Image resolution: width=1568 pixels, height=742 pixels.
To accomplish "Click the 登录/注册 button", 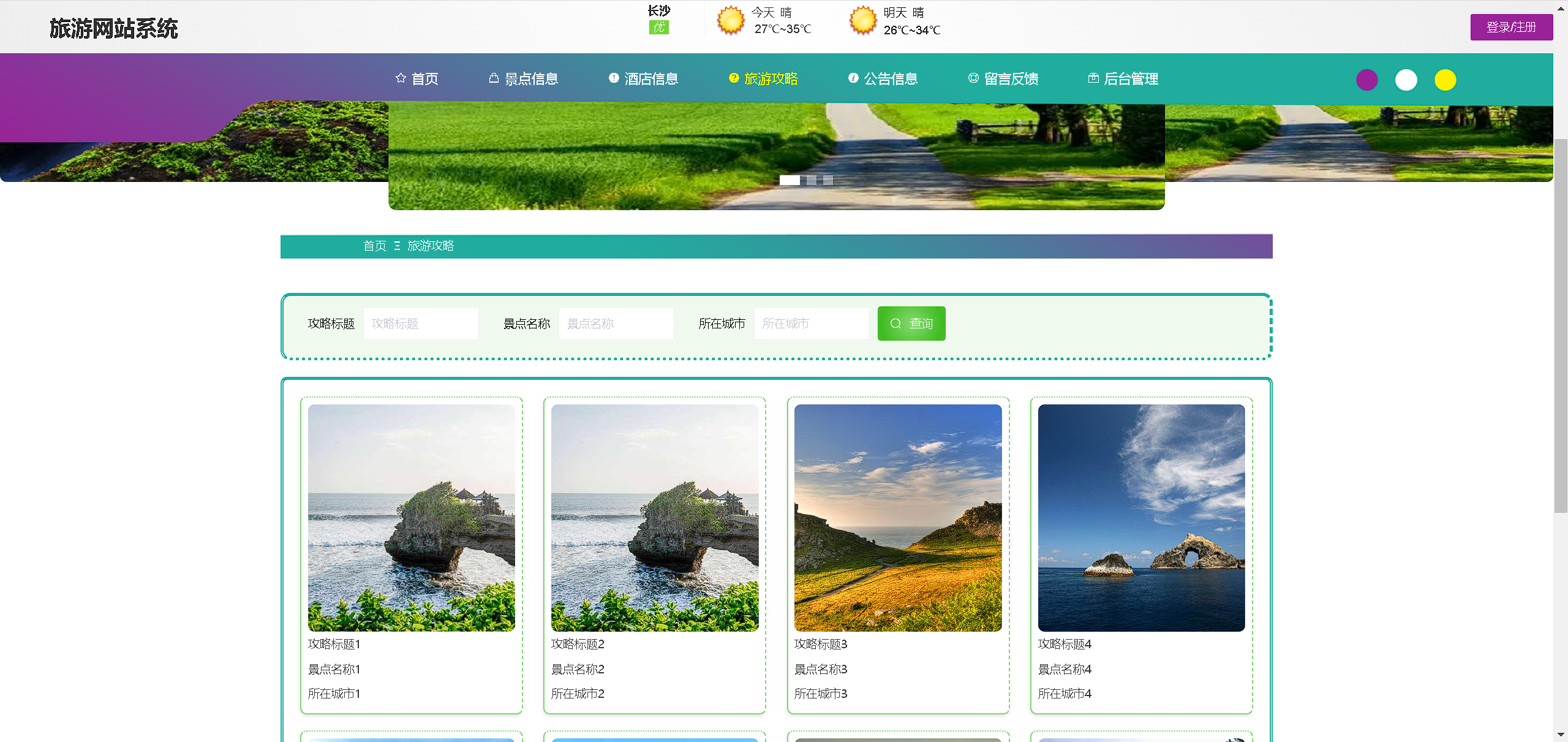I will point(1511,27).
